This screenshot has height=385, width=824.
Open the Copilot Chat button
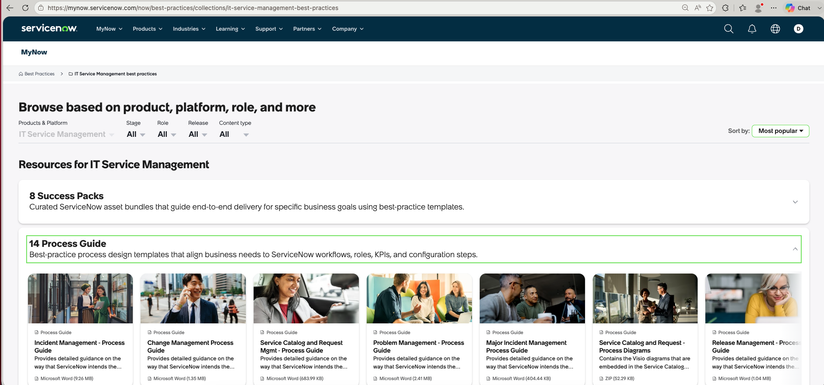[798, 8]
